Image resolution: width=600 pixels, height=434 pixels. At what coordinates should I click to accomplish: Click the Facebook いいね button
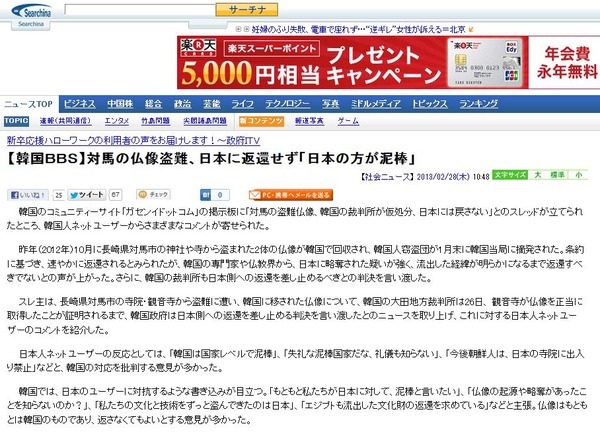pyautogui.click(x=28, y=195)
